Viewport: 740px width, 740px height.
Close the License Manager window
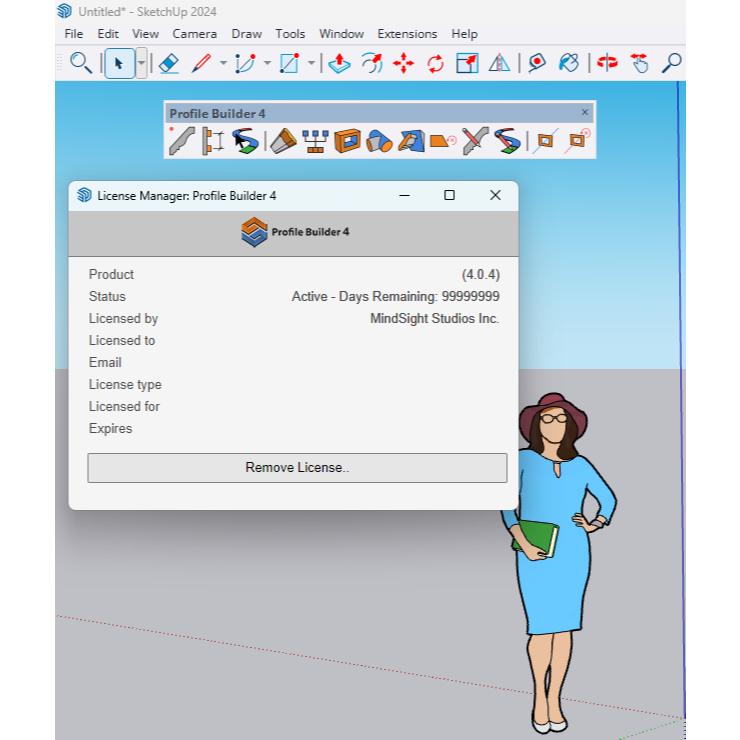point(495,195)
